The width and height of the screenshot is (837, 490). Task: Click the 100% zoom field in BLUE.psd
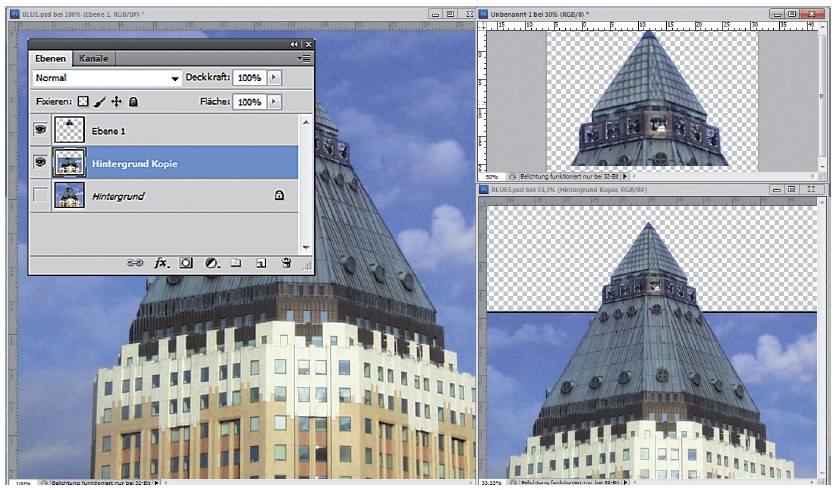pyautogui.click(x=24, y=483)
